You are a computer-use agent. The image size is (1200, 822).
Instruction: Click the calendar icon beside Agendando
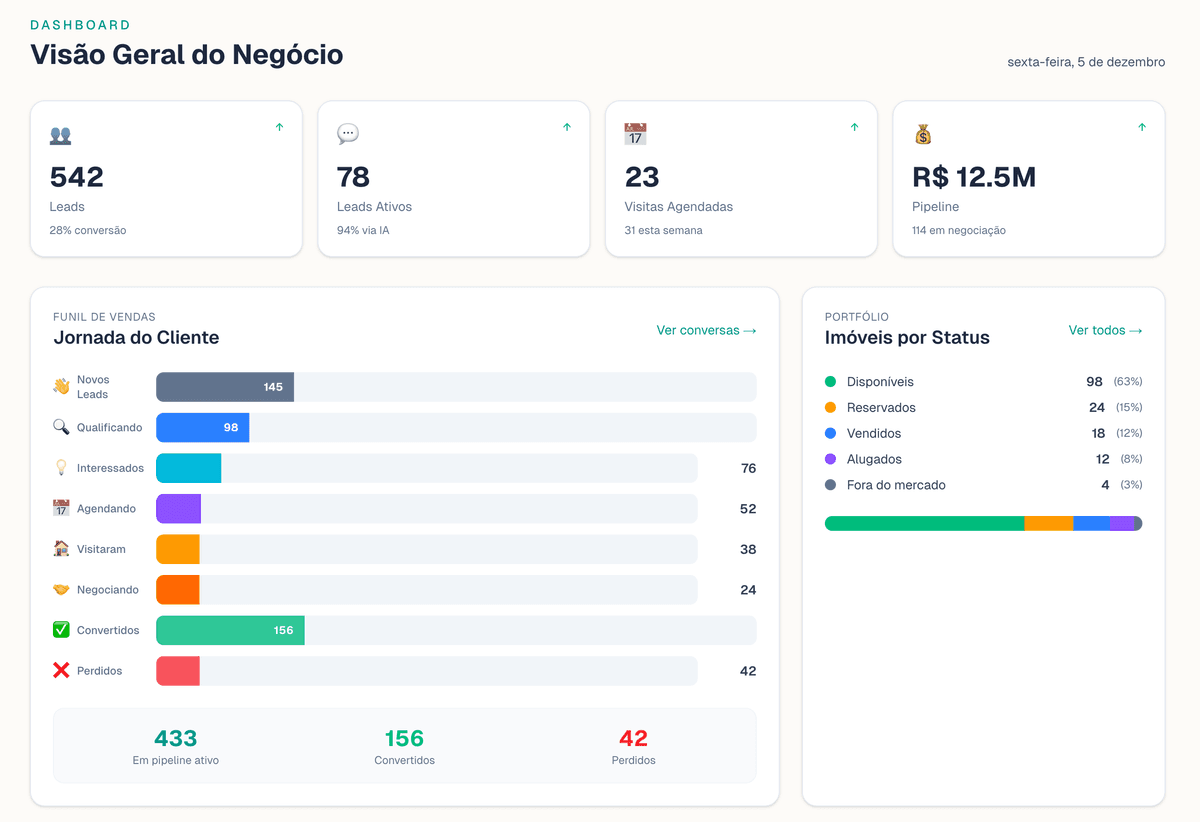pos(62,508)
